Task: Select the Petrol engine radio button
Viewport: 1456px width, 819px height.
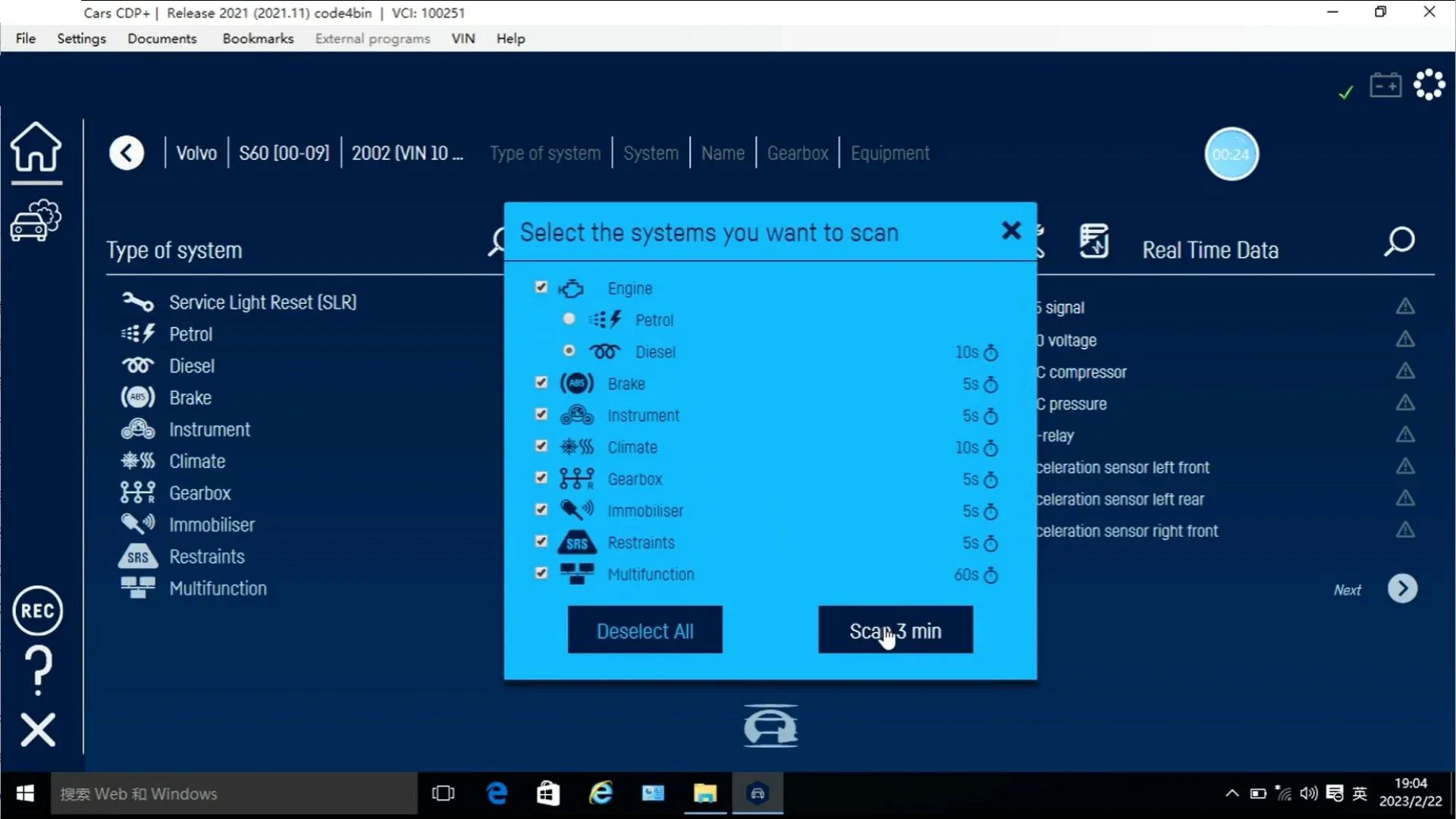Action: point(569,319)
